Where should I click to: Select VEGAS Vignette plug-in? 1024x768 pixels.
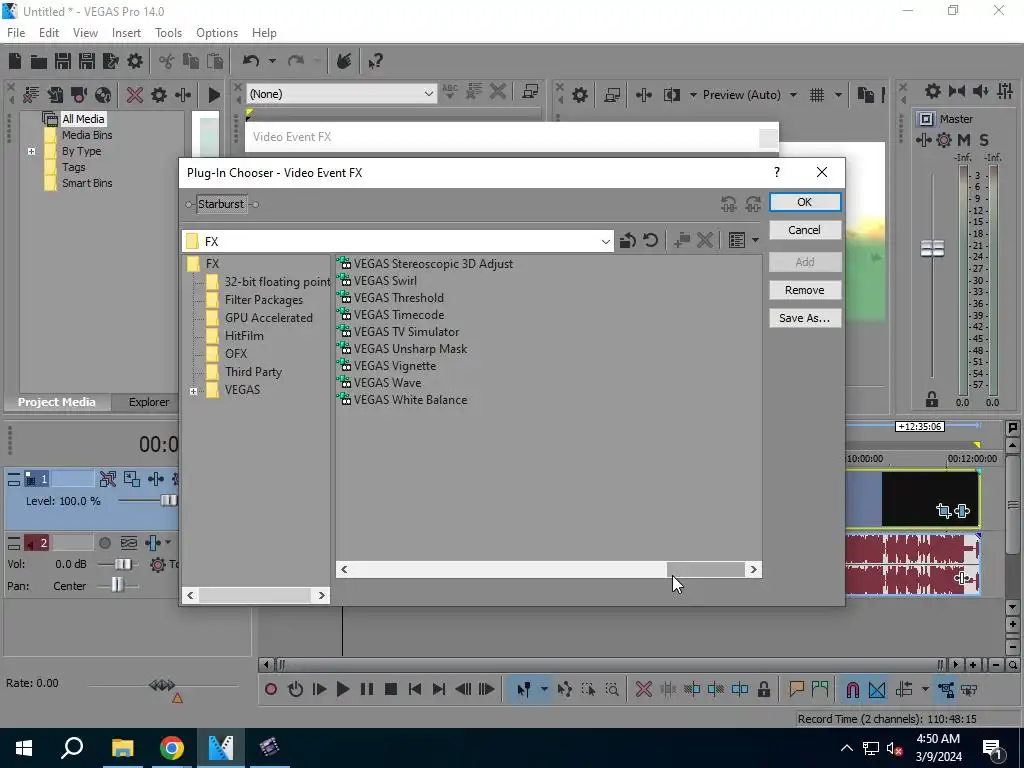[x=394, y=366]
